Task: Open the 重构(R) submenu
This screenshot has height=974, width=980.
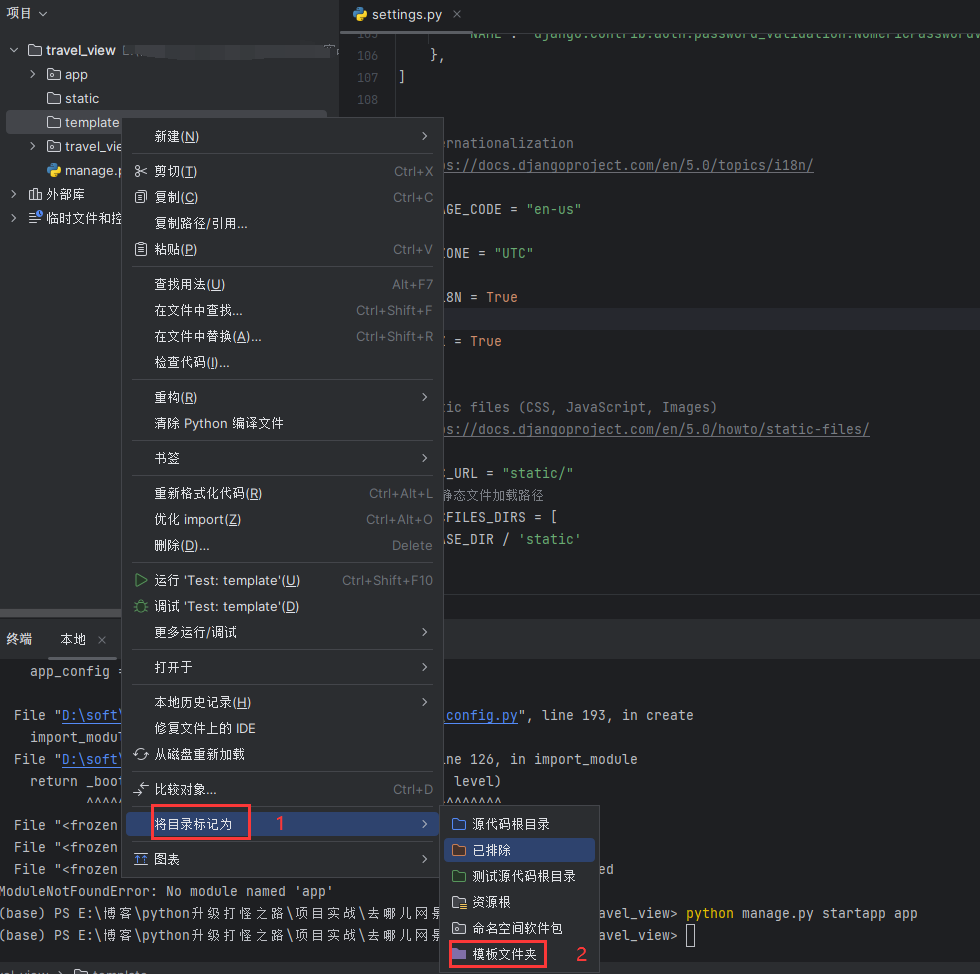Action: coord(282,397)
